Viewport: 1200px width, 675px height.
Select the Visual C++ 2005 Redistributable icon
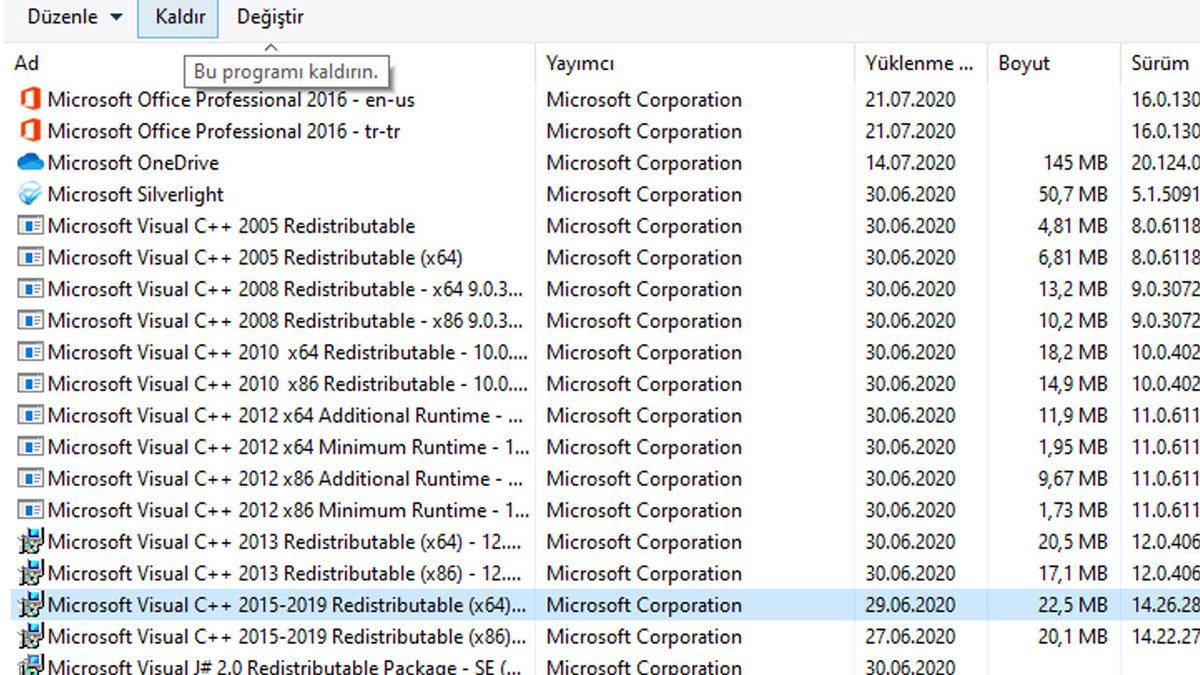(x=28, y=226)
